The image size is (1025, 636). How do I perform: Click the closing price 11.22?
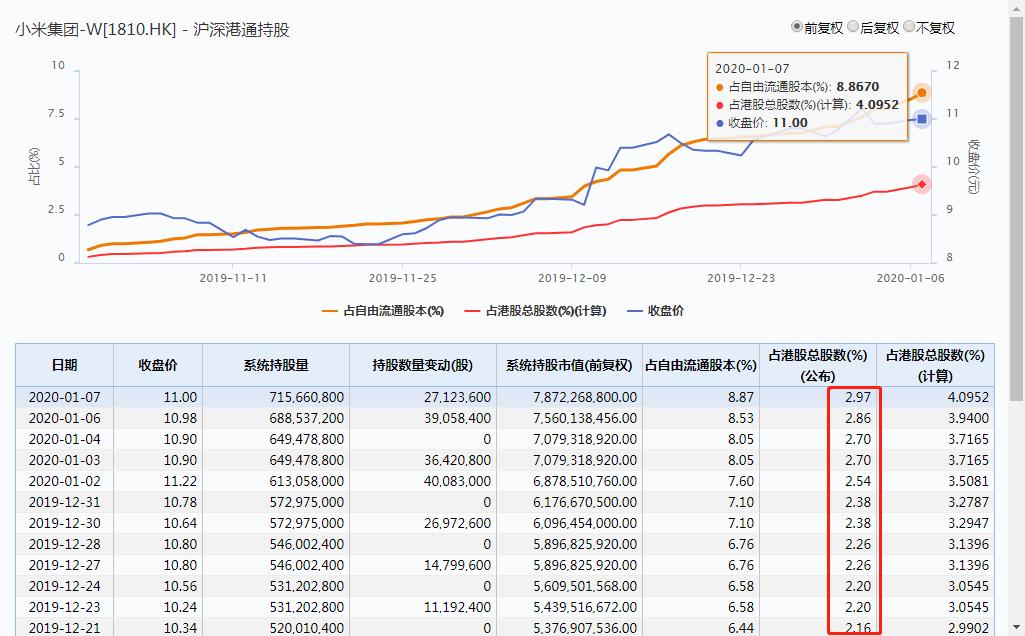180,480
